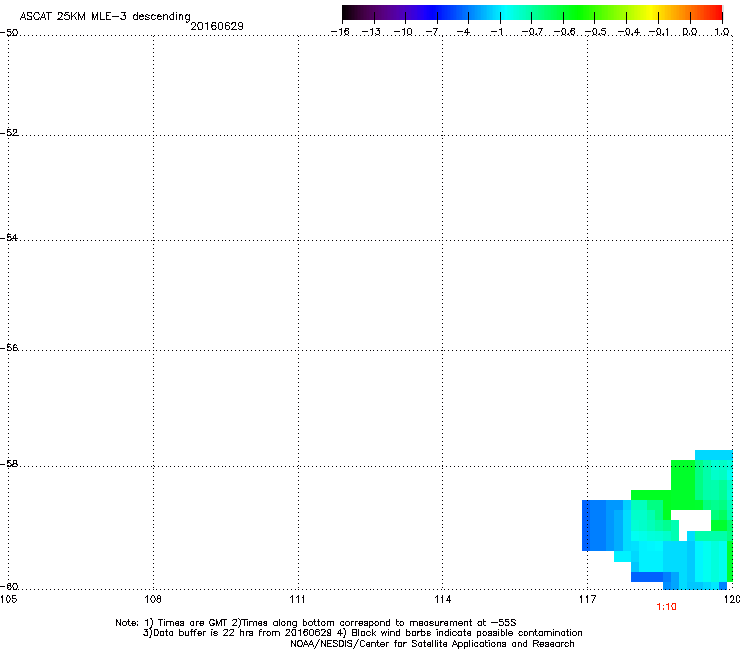Screen dimensions: 740x650
Task: Click the longitude axis label '117'
Action: (x=587, y=599)
